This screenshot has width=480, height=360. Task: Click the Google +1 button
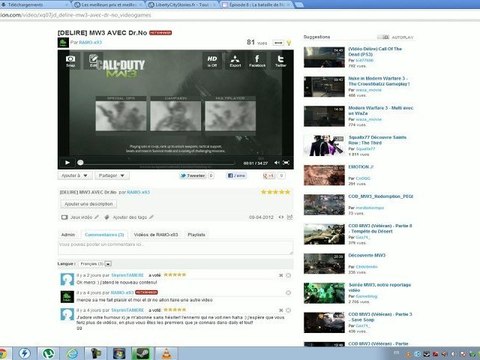coord(268,176)
